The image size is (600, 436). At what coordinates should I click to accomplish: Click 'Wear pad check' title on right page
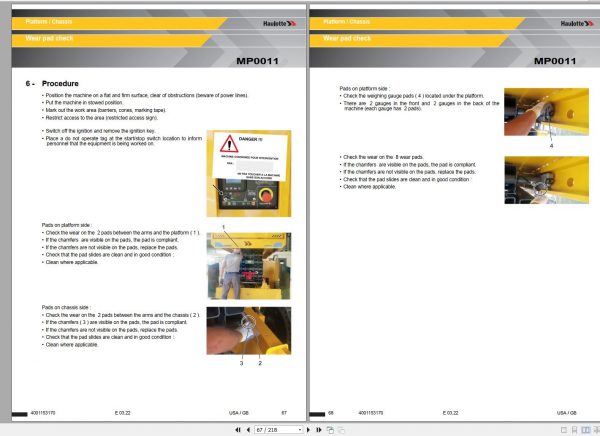pyautogui.click(x=347, y=38)
